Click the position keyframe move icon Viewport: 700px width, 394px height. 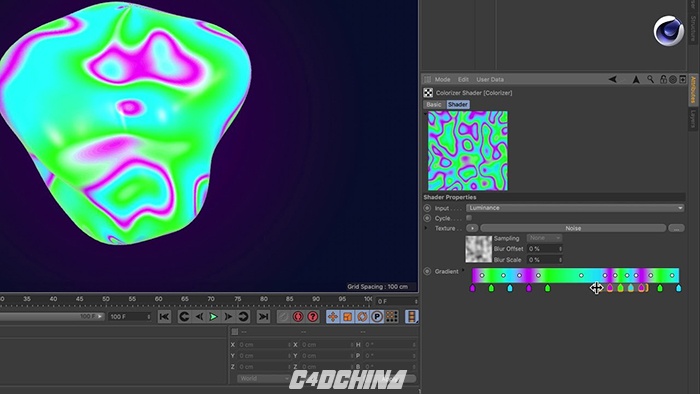pyautogui.click(x=333, y=317)
